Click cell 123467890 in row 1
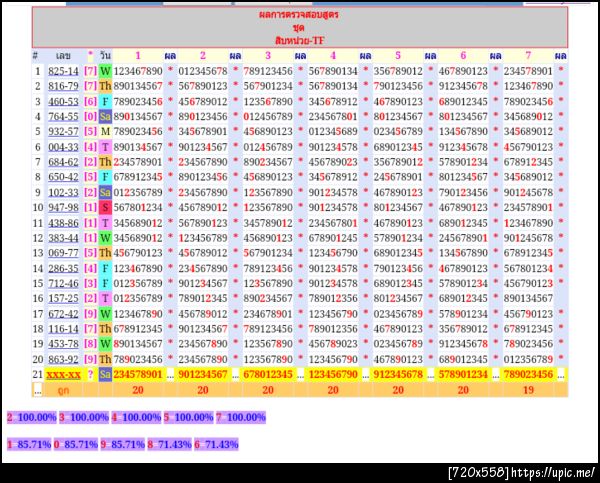The width and height of the screenshot is (600, 483). pos(138,71)
